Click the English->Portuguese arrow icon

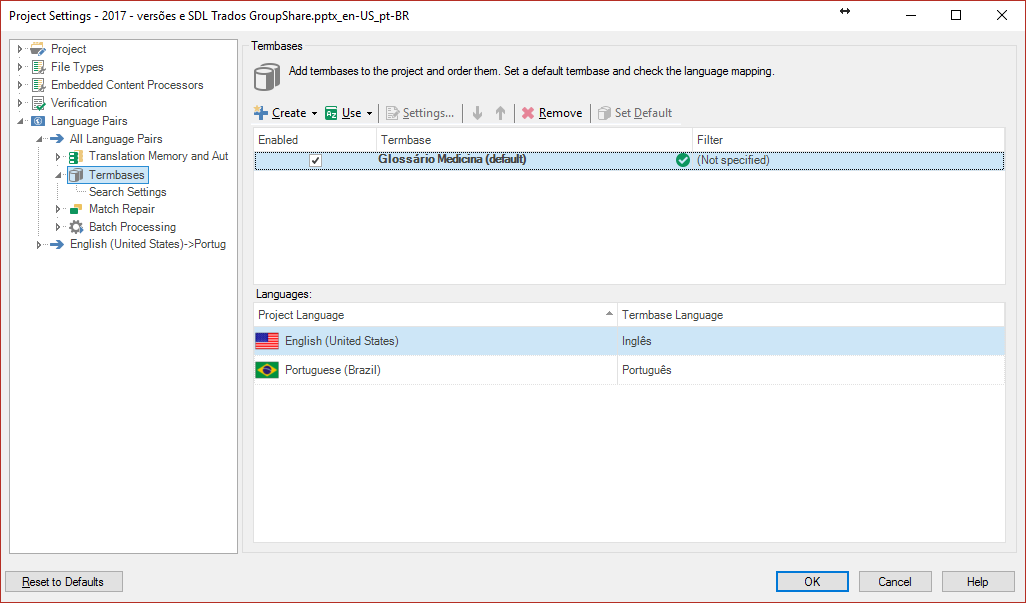[57, 245]
